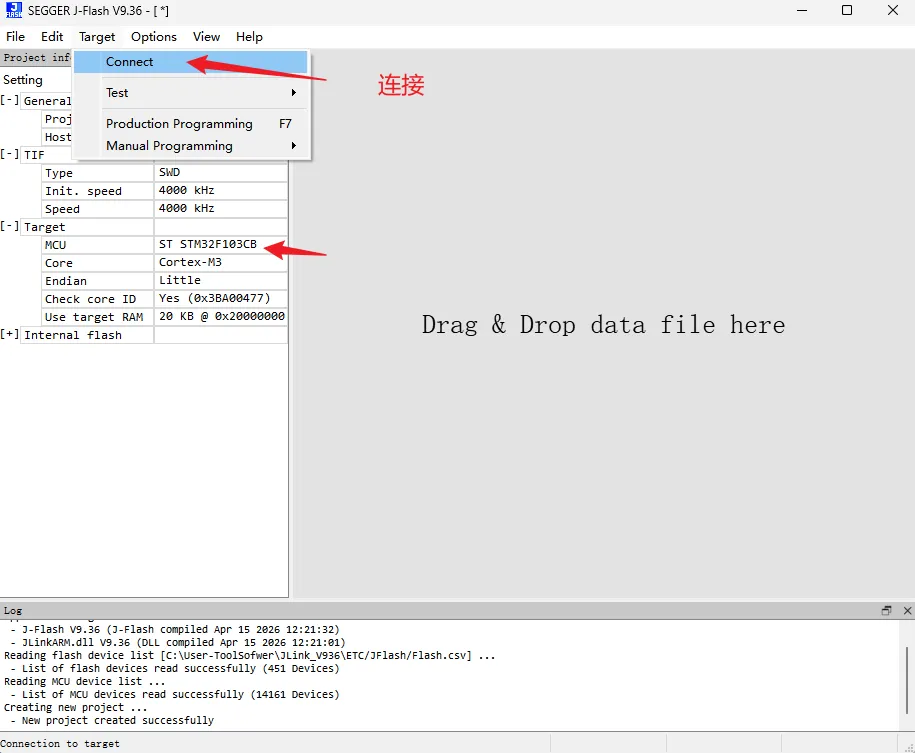The image size is (915, 753).
Task: Open the Manual Programming submenu
Action: point(191,146)
